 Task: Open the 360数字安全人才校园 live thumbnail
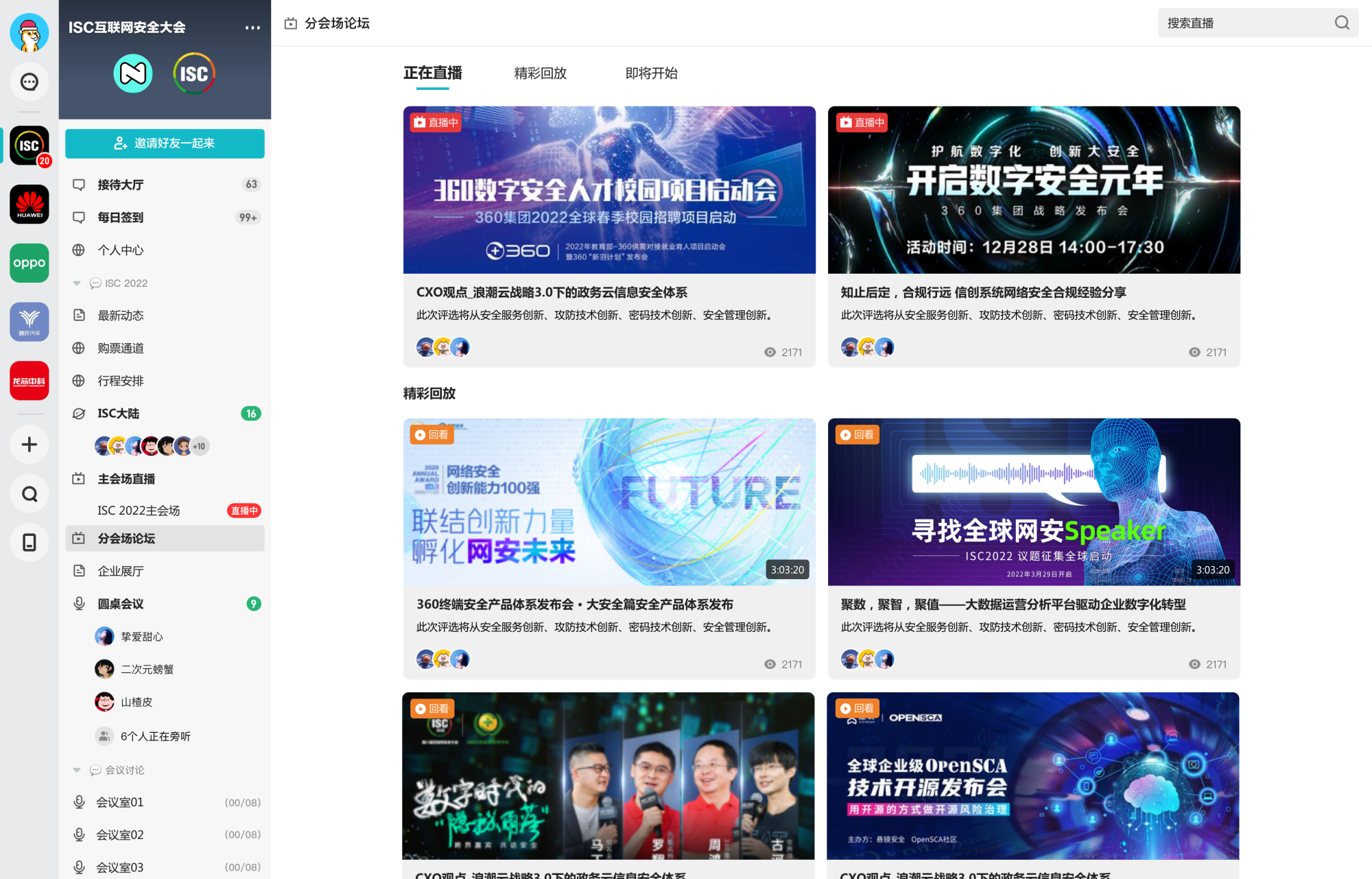tap(609, 190)
